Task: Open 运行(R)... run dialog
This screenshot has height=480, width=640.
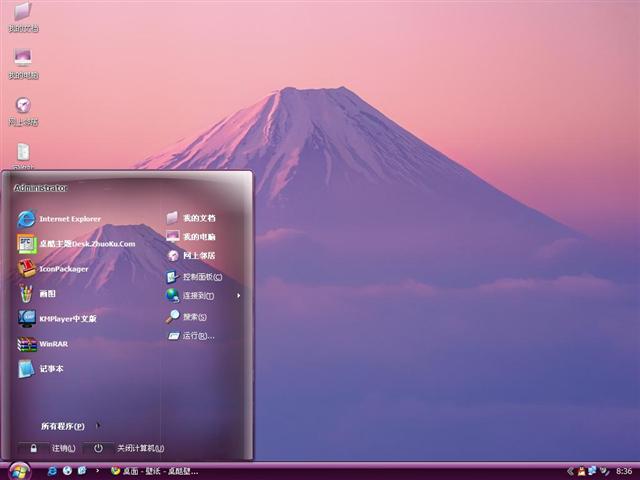Action: pyautogui.click(x=191, y=336)
